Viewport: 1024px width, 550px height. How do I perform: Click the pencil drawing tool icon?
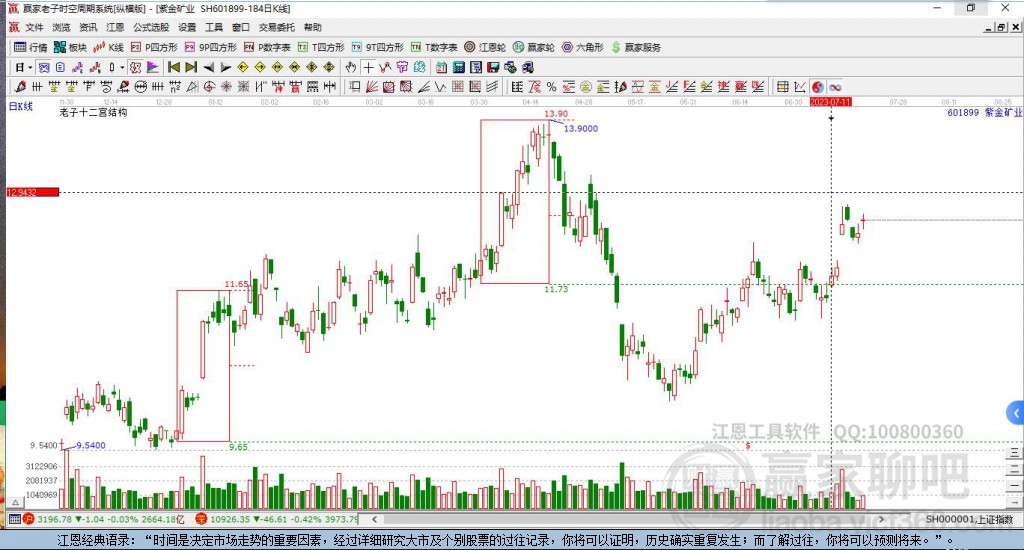(20, 87)
